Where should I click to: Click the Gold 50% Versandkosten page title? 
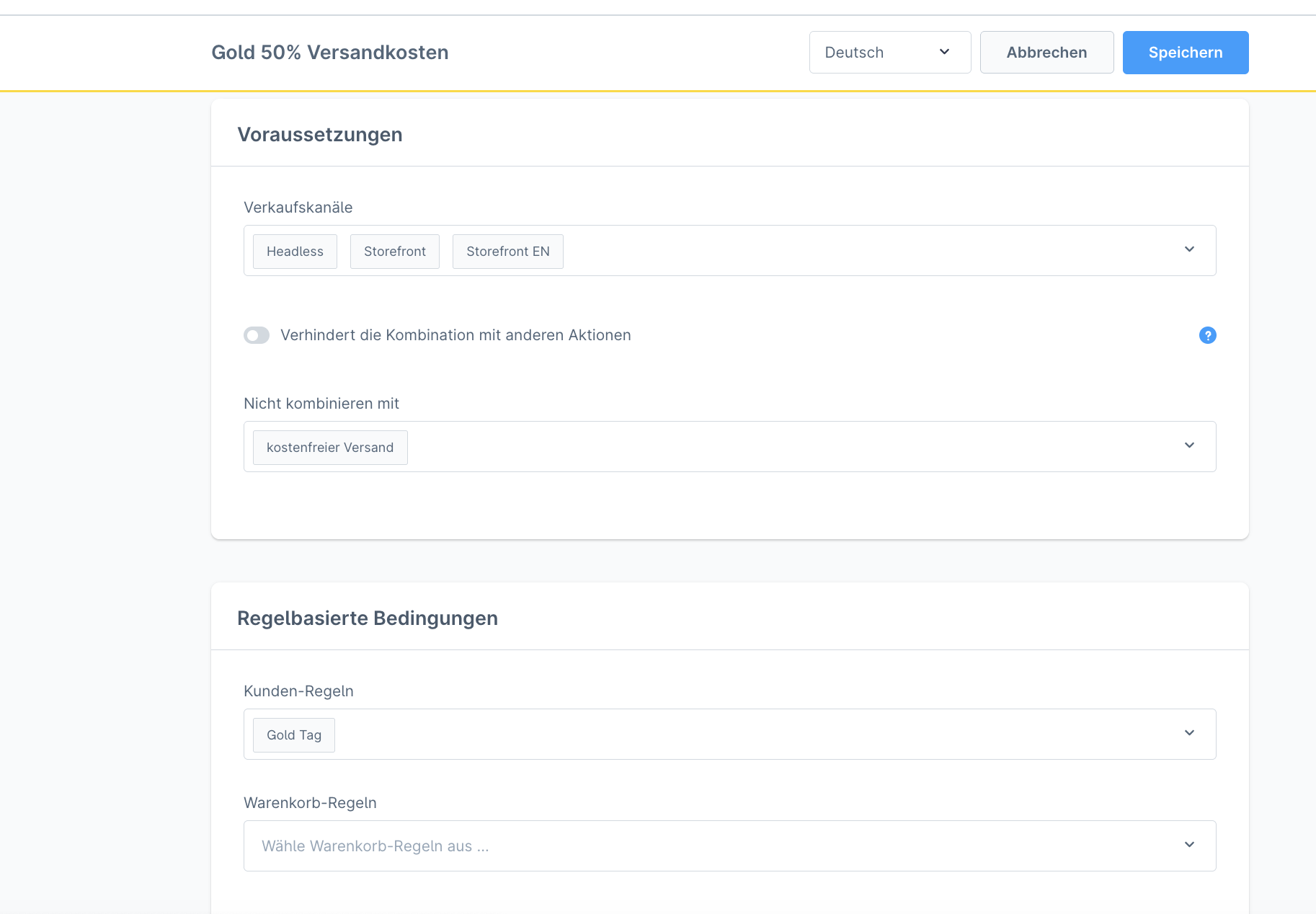pos(330,53)
